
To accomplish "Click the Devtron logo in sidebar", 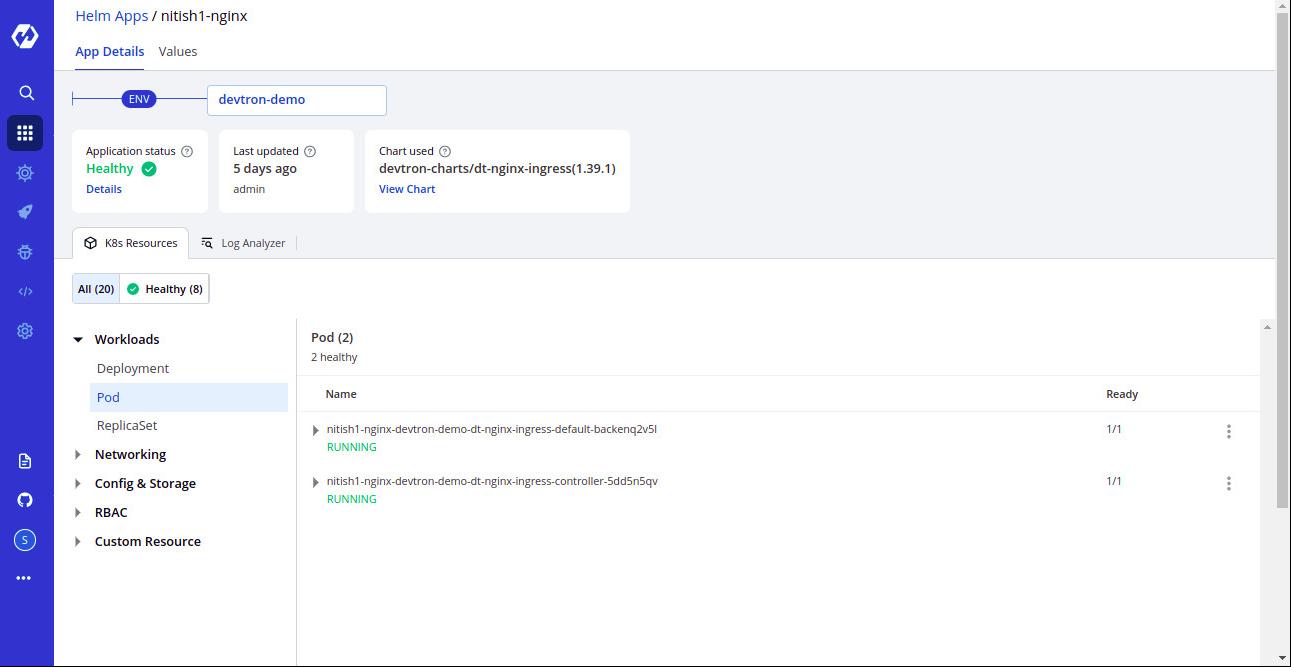I will pos(25,37).
